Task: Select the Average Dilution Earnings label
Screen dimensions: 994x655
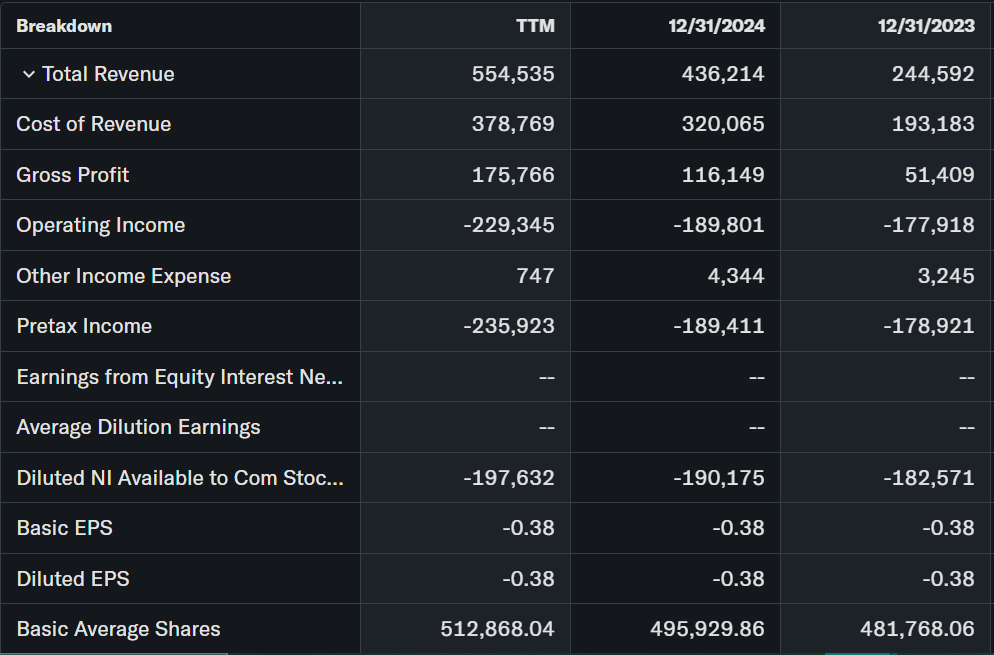Action: click(139, 427)
